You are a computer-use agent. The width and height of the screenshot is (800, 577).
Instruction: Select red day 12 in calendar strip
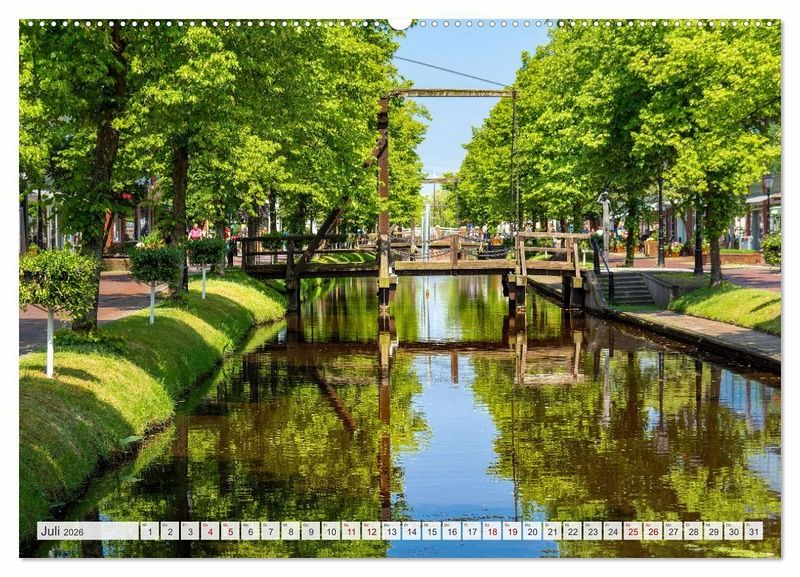[371, 531]
